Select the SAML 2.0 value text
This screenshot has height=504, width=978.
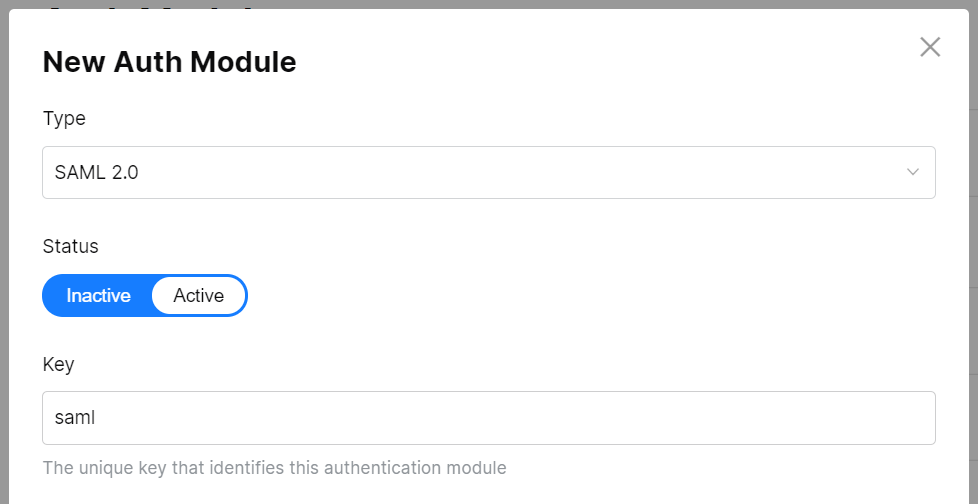coord(96,172)
